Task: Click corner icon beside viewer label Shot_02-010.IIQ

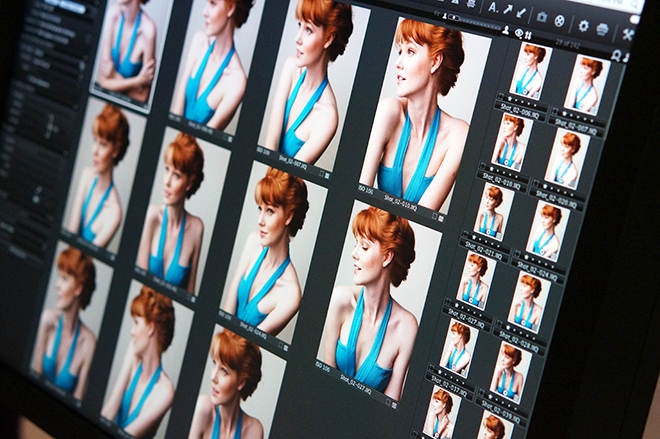Action: pyautogui.click(x=441, y=218)
